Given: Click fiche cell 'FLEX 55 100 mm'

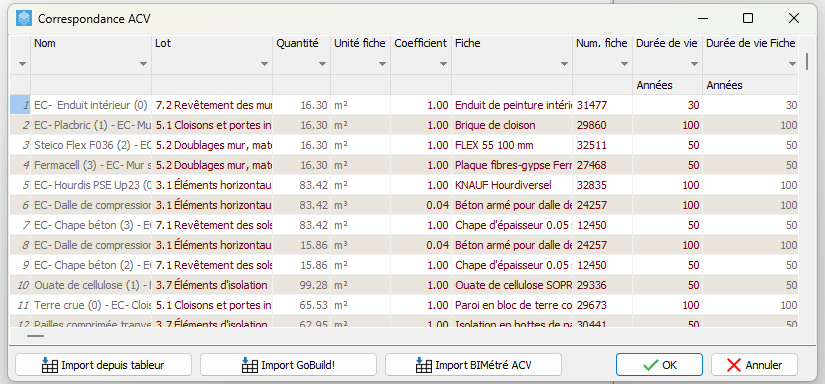Looking at the screenshot, I should tap(512, 145).
